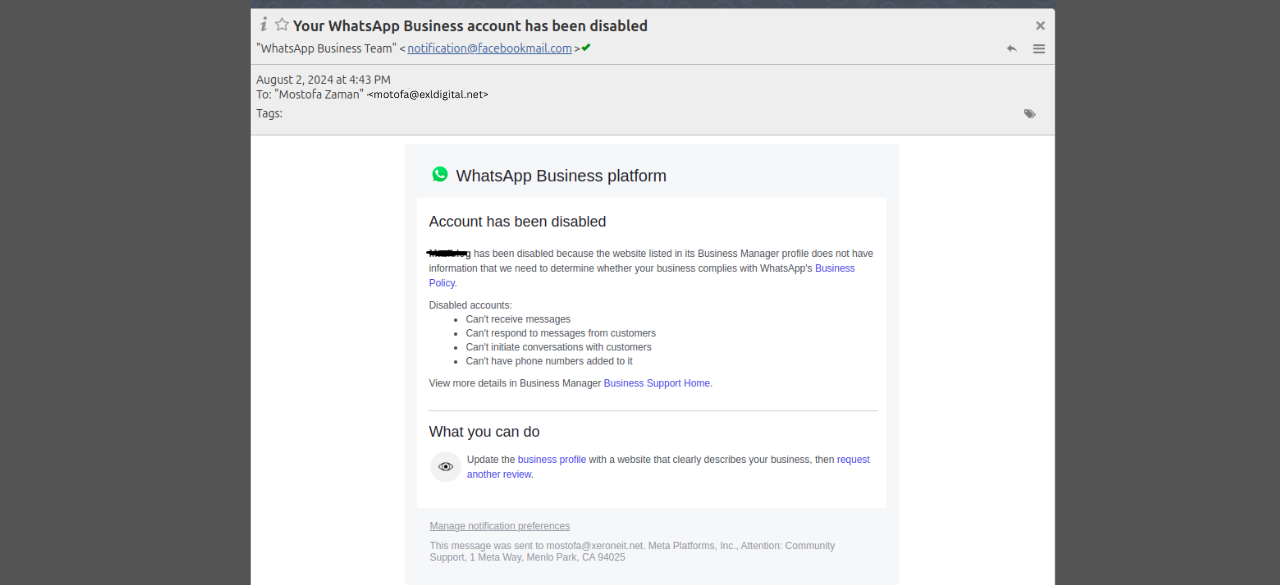Screen dimensions: 1280x585
Task: Click the tags icon to add tags
Action: (x=1030, y=114)
